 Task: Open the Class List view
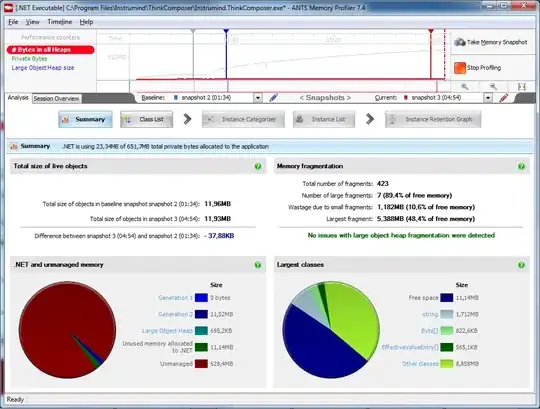(x=146, y=119)
